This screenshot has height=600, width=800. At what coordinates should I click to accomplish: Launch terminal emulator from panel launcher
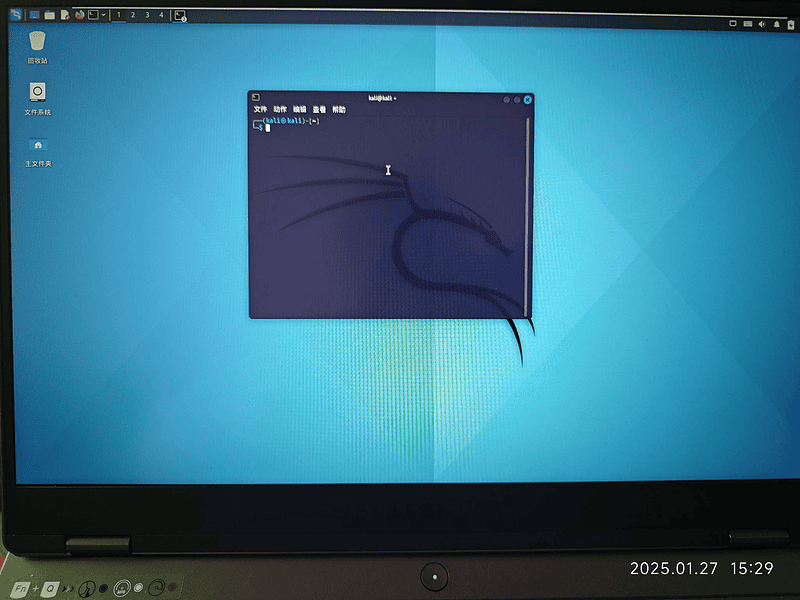tap(93, 15)
